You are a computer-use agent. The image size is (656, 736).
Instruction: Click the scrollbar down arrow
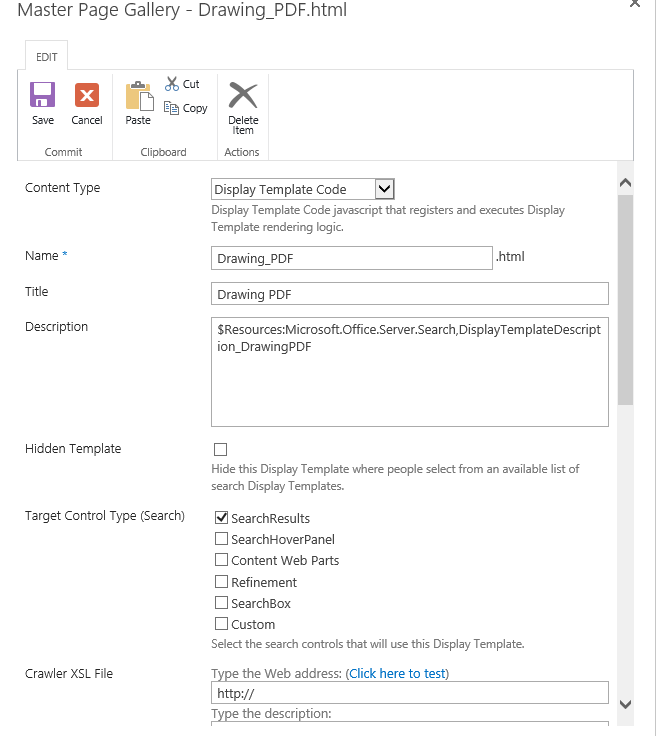coord(625,704)
